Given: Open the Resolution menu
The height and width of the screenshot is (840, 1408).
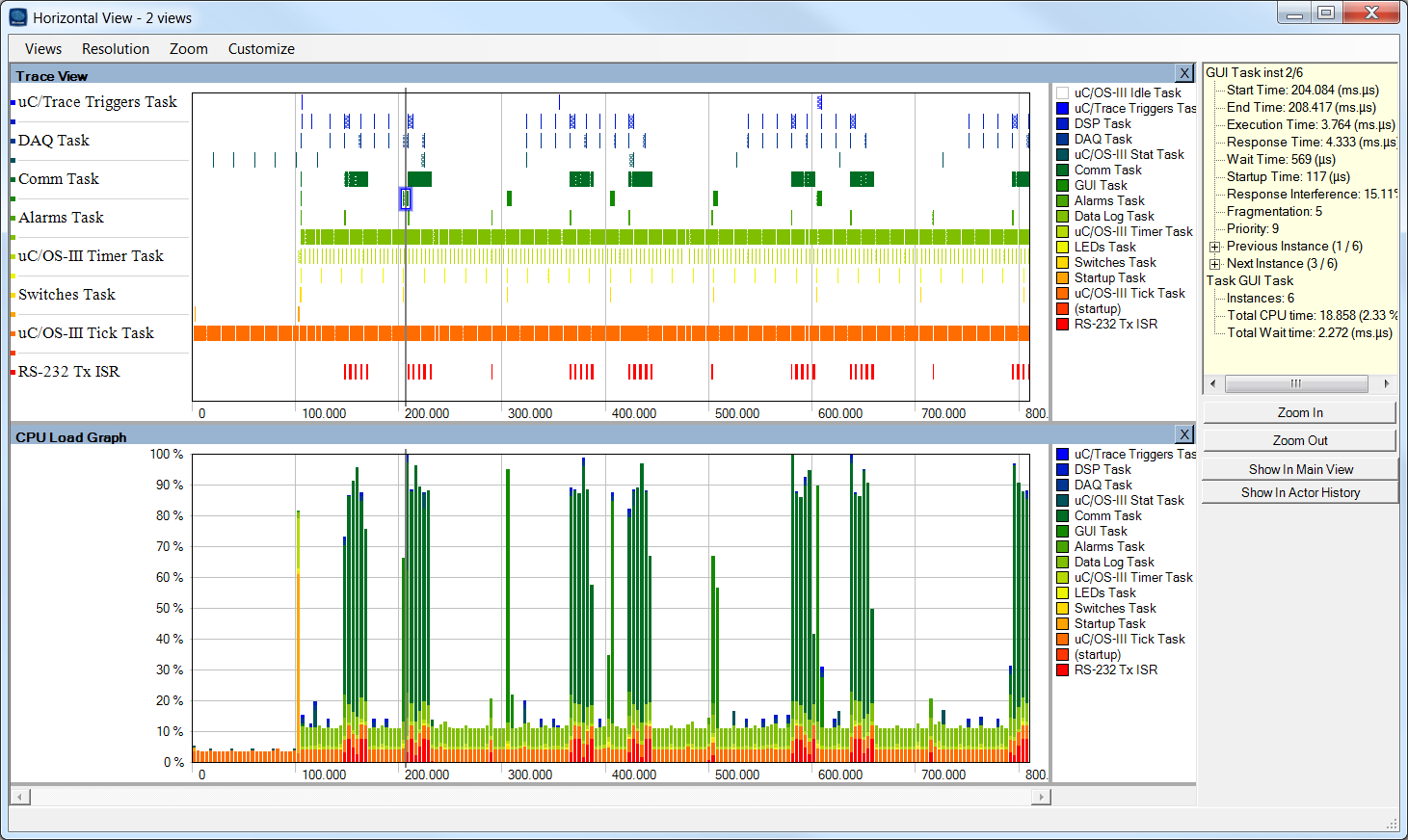Looking at the screenshot, I should click(116, 49).
